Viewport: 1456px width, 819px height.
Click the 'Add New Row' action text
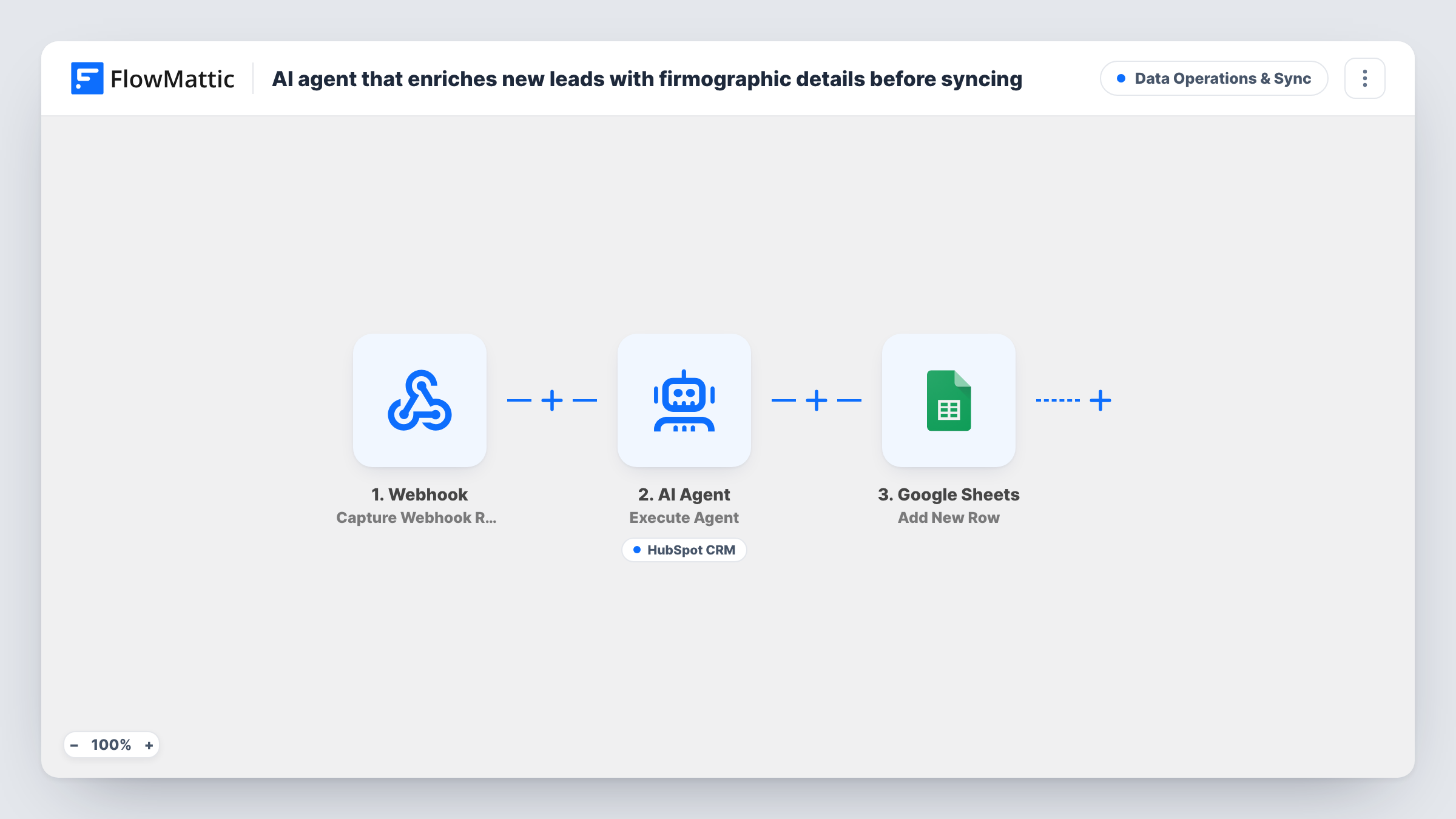(949, 517)
